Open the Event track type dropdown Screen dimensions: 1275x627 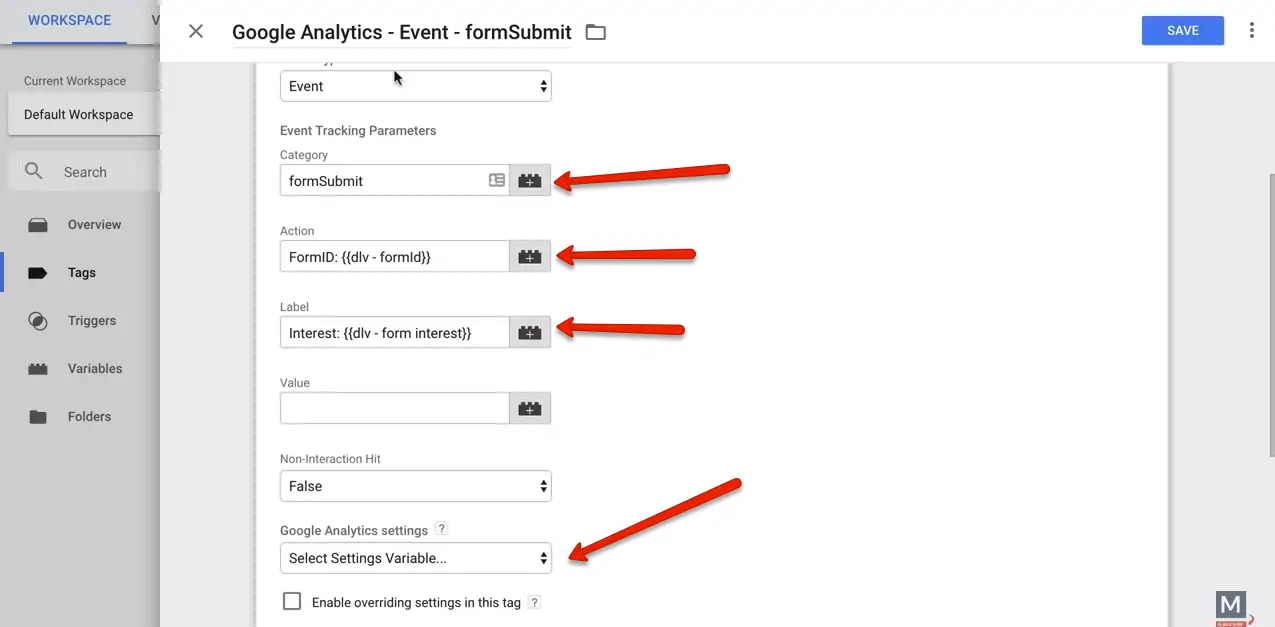click(x=415, y=86)
